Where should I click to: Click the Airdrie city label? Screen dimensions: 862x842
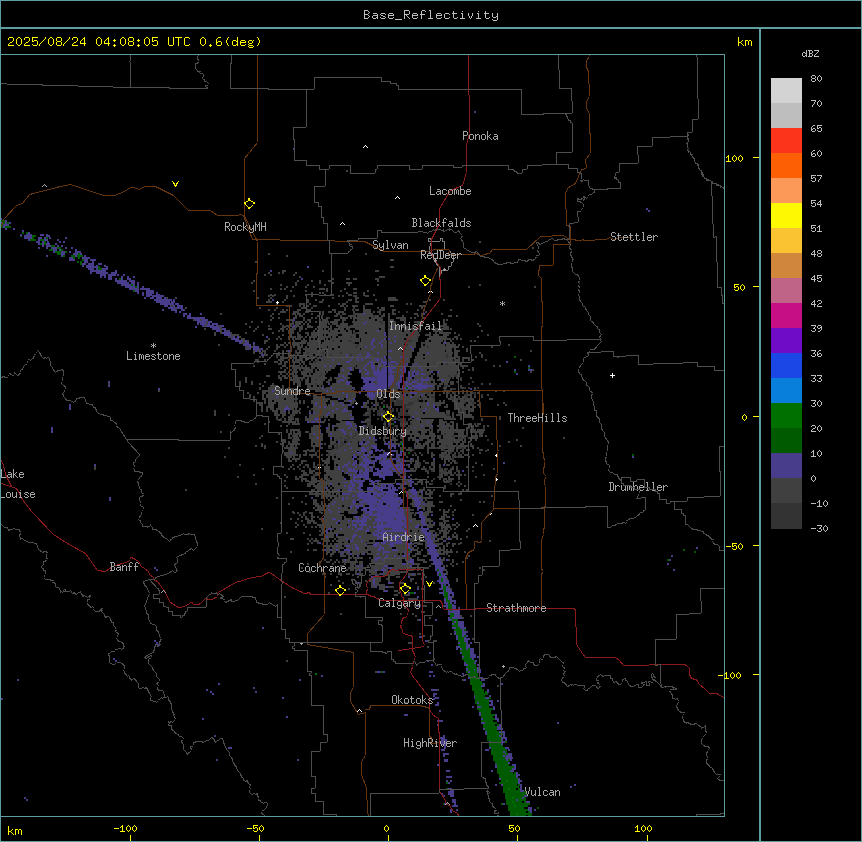click(403, 537)
